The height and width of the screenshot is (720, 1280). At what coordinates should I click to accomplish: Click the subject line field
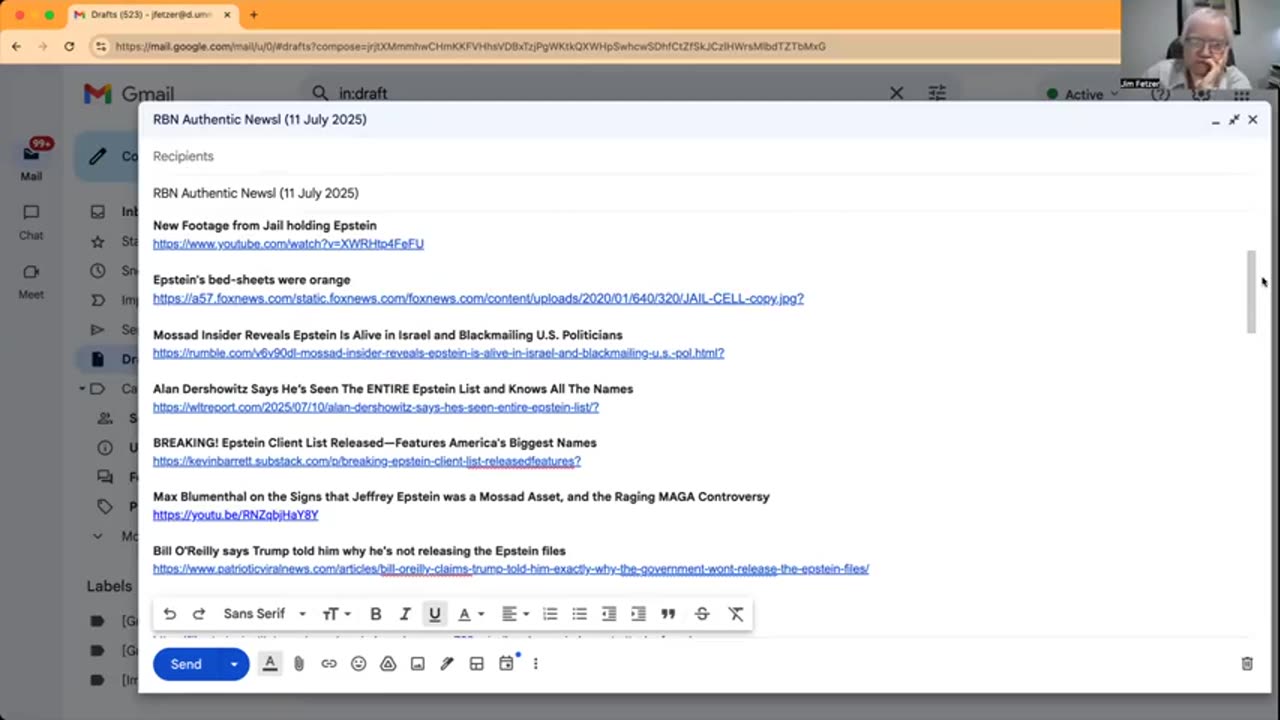tap(702, 193)
